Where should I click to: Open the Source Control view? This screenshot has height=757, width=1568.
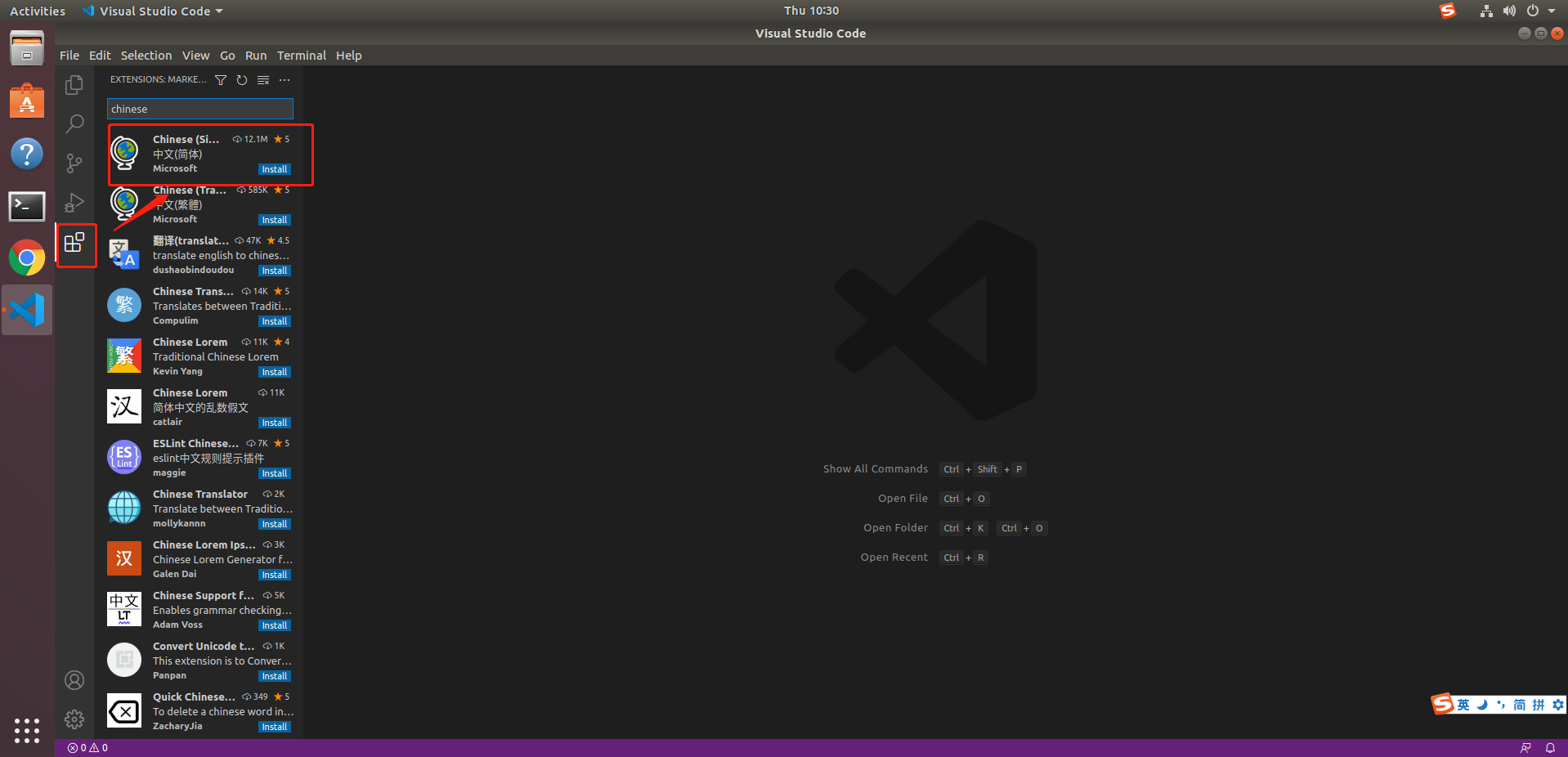pyautogui.click(x=74, y=163)
